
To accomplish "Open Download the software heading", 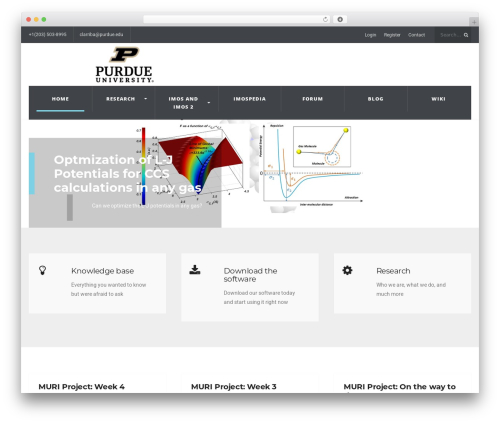I will (x=250, y=275).
